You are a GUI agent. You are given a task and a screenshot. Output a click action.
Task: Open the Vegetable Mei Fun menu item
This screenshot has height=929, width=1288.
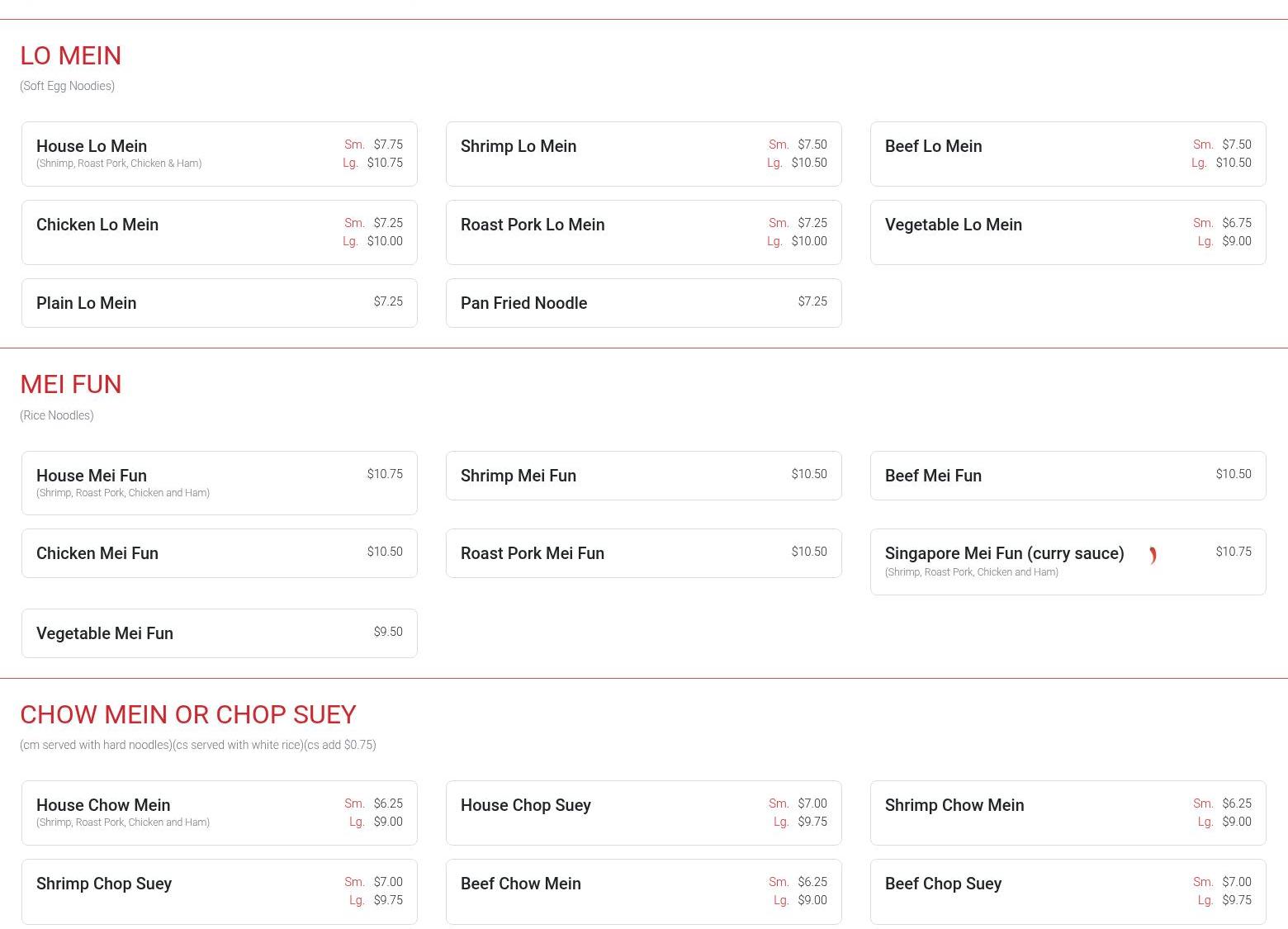click(x=220, y=633)
